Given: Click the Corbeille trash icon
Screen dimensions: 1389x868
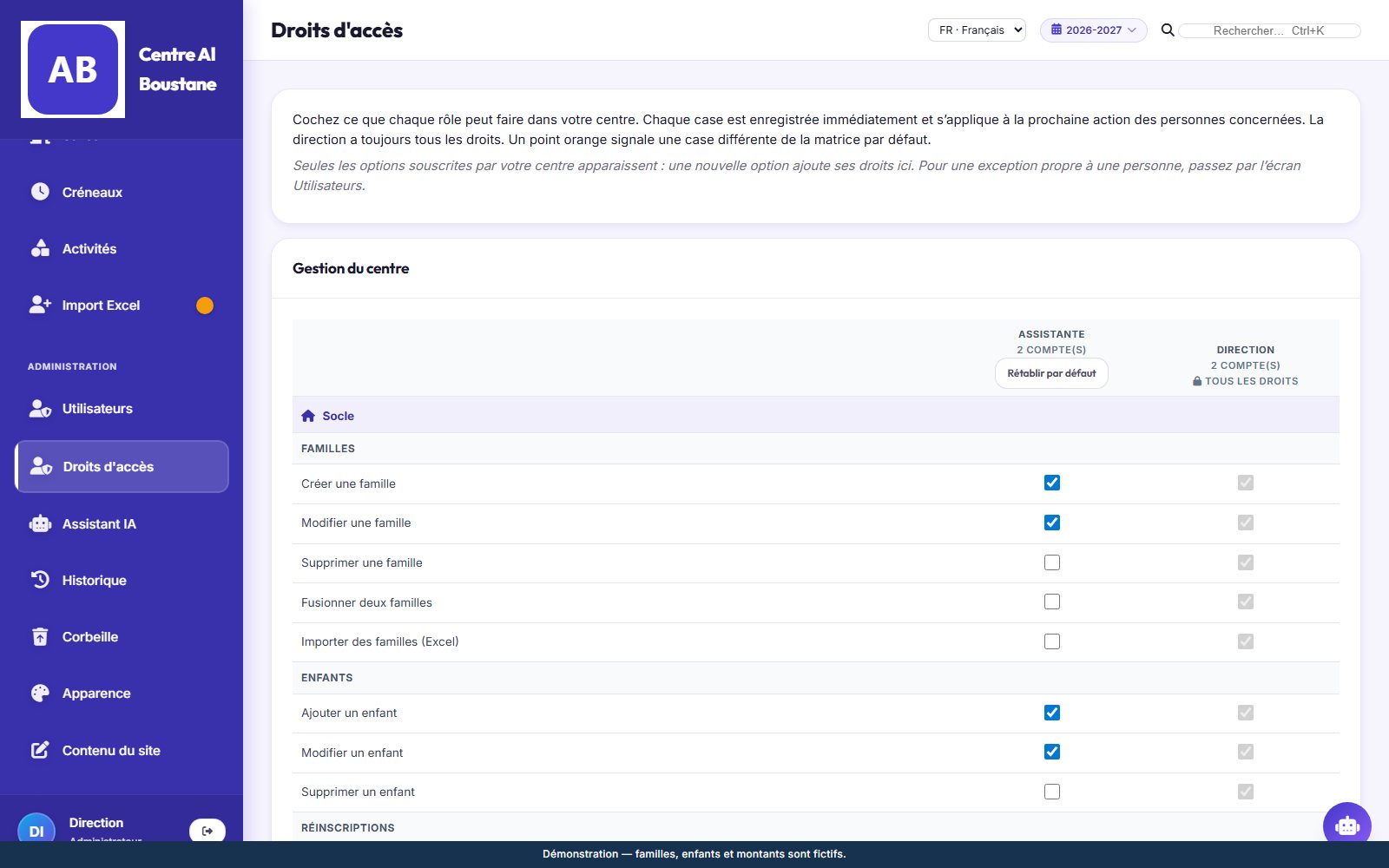Looking at the screenshot, I should coord(40,636).
